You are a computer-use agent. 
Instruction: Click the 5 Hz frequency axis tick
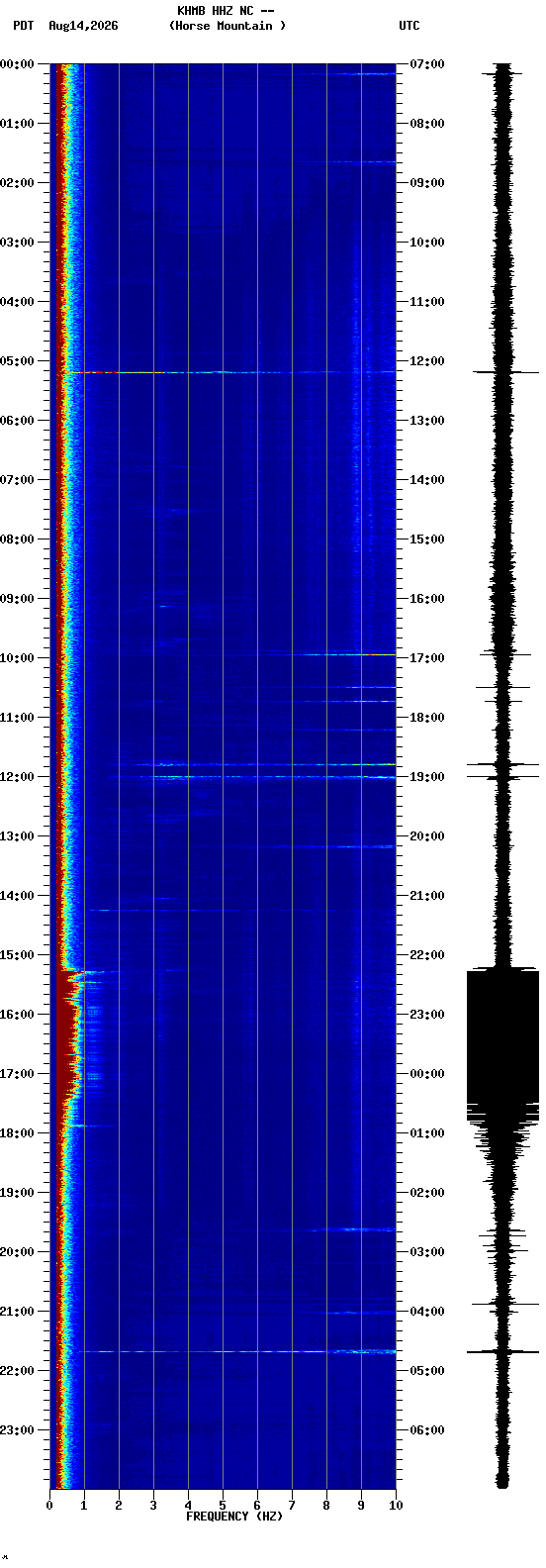point(223,1506)
